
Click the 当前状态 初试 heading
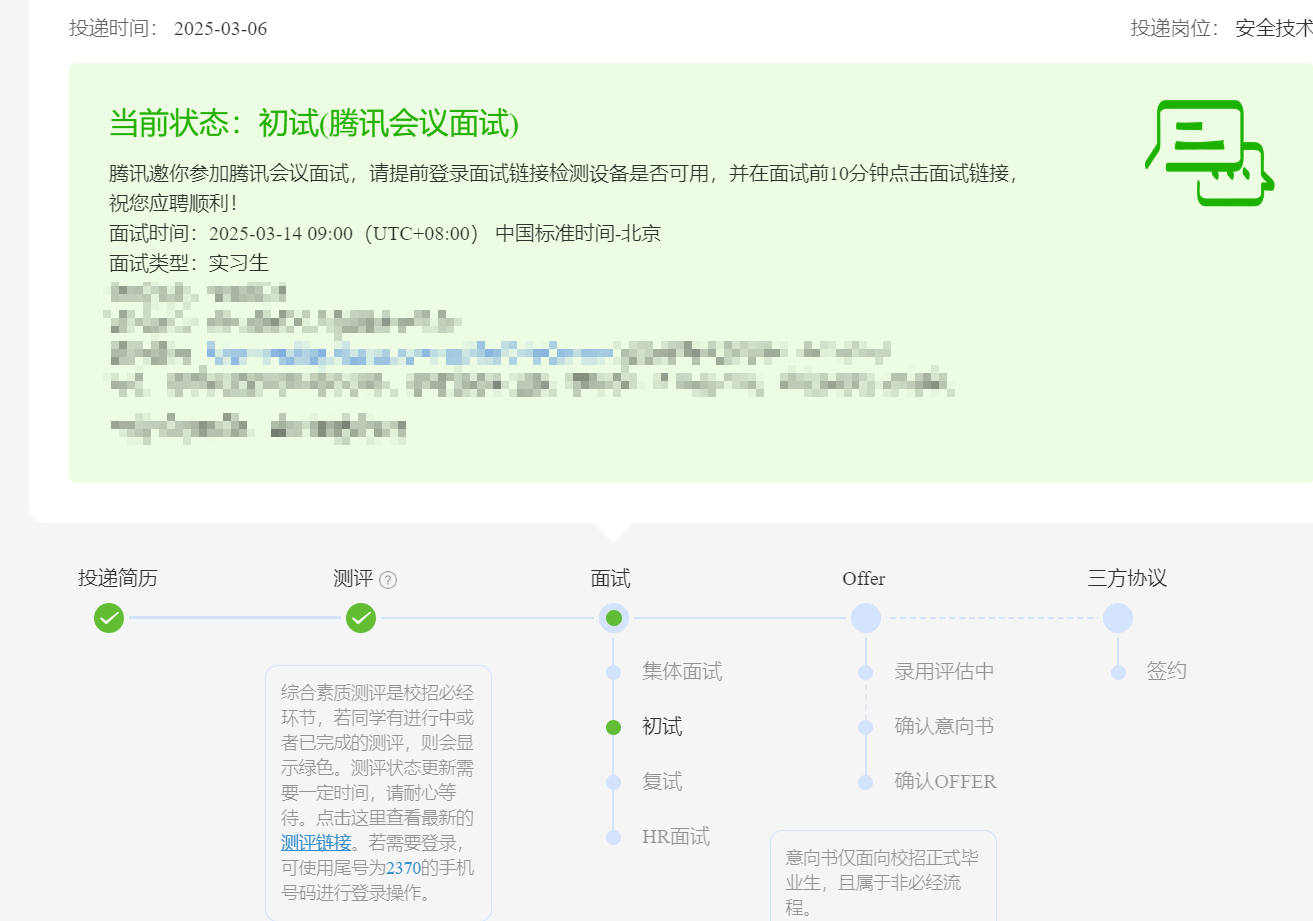click(x=314, y=124)
